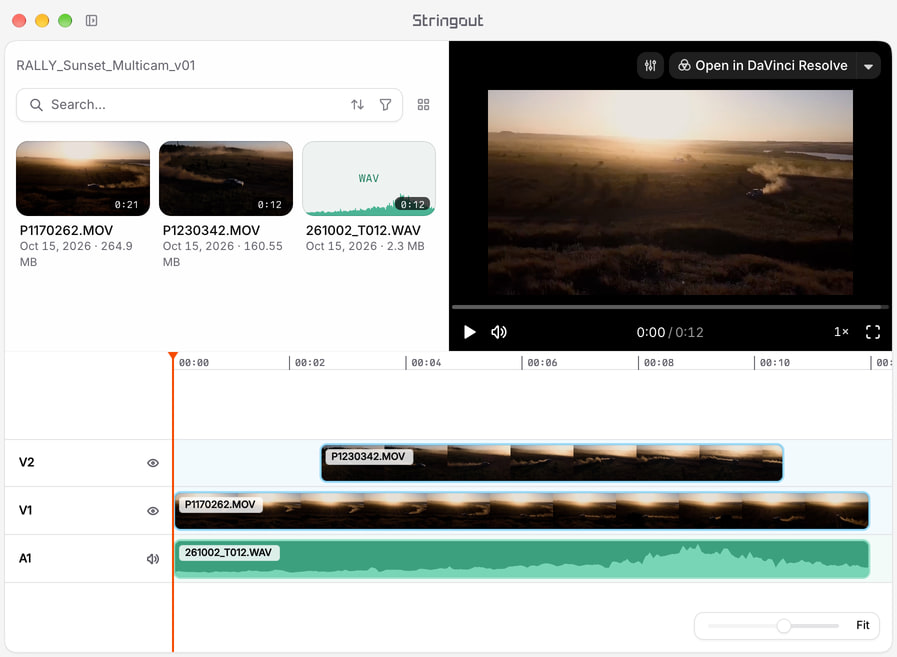Select the P1170262.MOV thumbnail
Image resolution: width=897 pixels, height=657 pixels.
click(x=83, y=179)
